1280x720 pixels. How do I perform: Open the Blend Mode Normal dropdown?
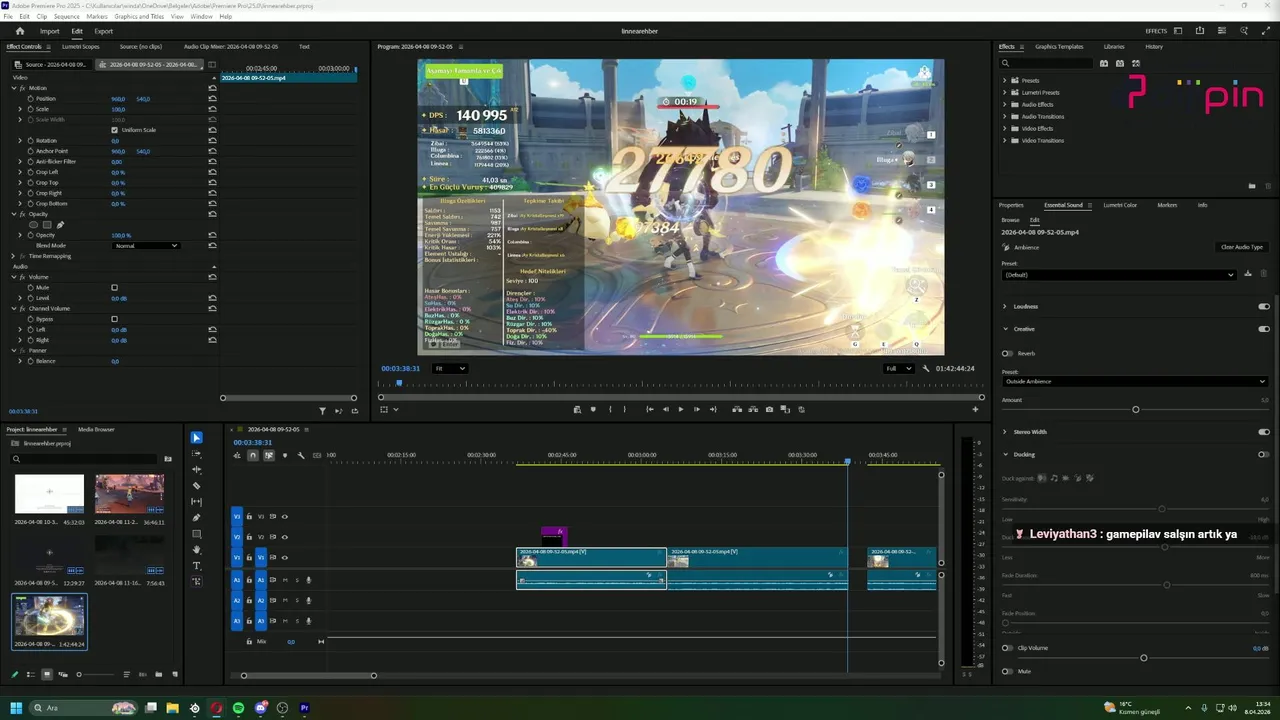146,246
